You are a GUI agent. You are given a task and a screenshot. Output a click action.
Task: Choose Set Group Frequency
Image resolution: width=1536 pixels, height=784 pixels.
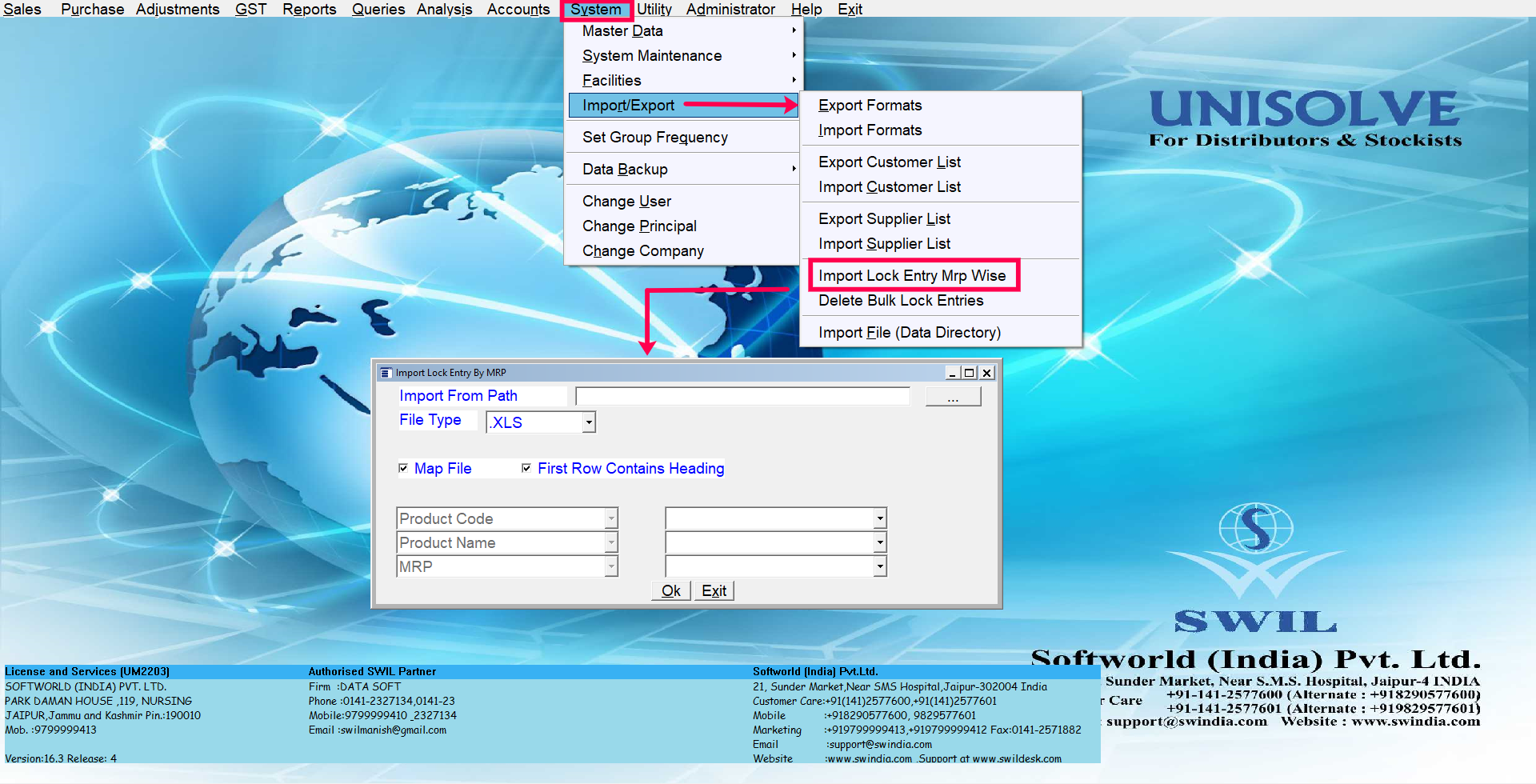point(682,137)
